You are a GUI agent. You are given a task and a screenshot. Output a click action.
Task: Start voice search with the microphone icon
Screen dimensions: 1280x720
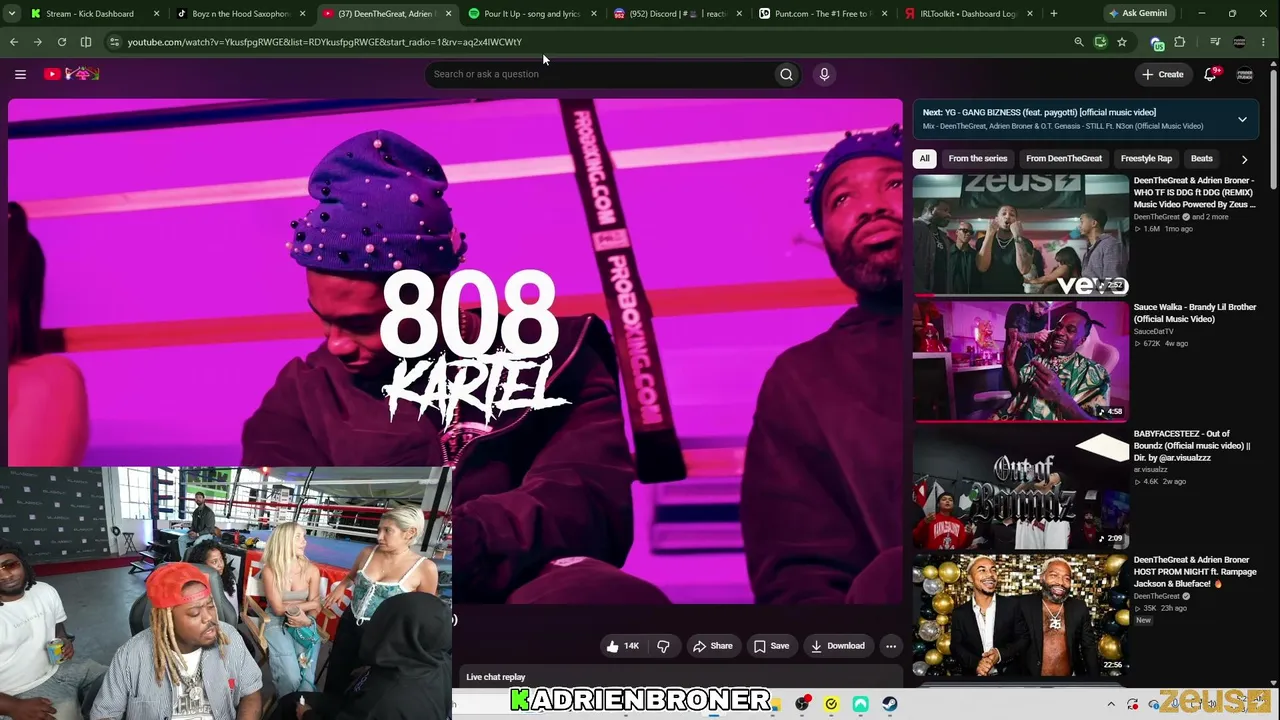[x=824, y=74]
